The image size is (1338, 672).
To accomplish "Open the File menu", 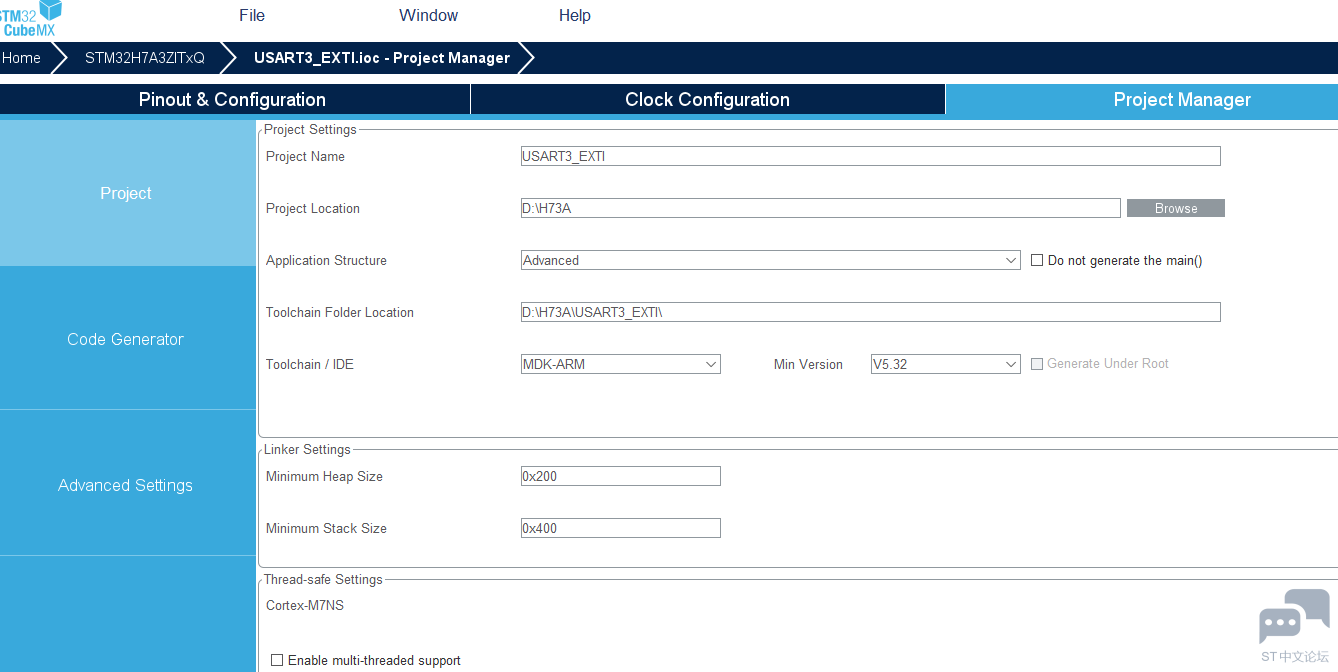I will [x=252, y=15].
